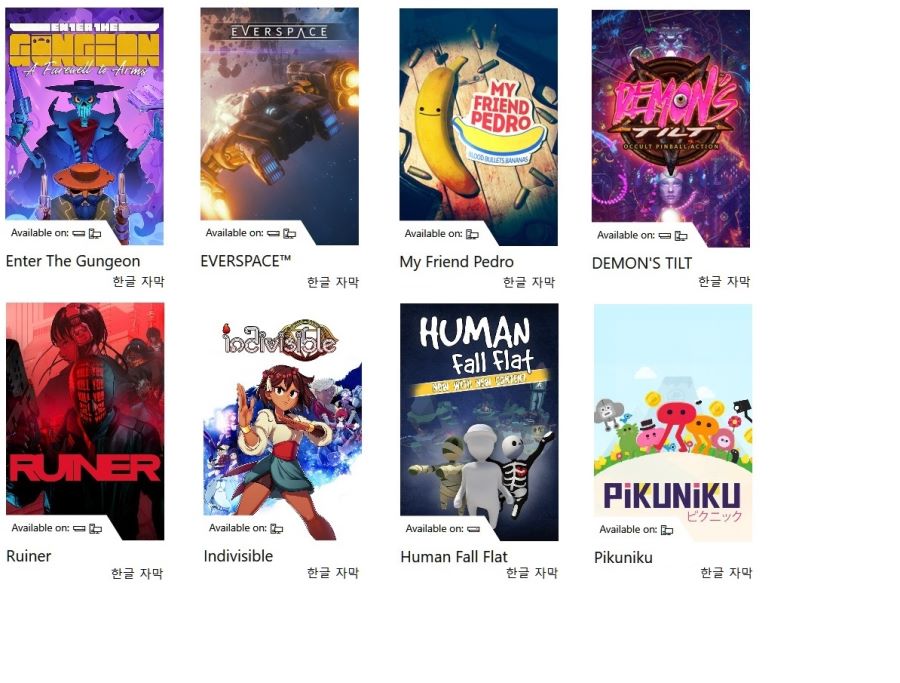900x683 pixels.
Task: Select the Ruiner game cover
Action: [x=85, y=421]
